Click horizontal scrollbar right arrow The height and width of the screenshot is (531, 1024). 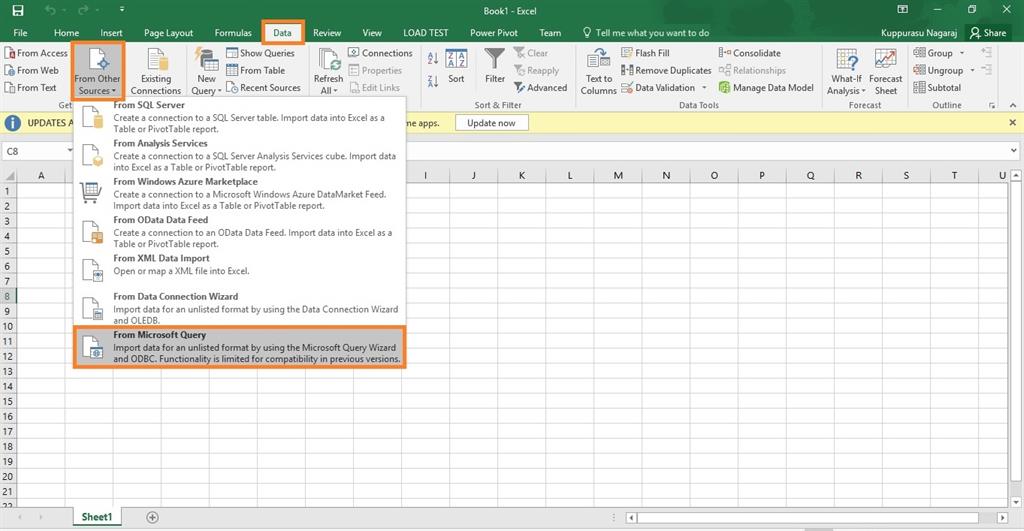1002,517
